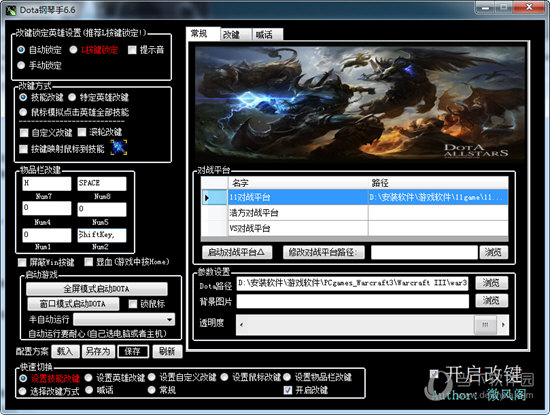Click the Num2 field containing ShiftKey
The image size is (550, 415).
click(x=102, y=235)
